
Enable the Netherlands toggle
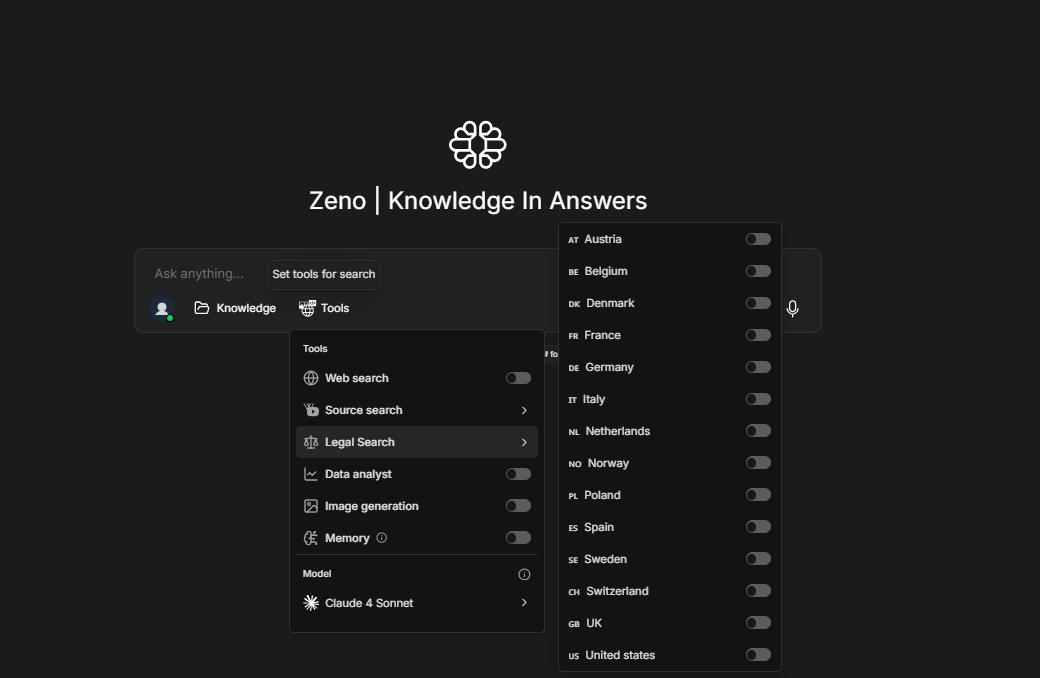(758, 431)
